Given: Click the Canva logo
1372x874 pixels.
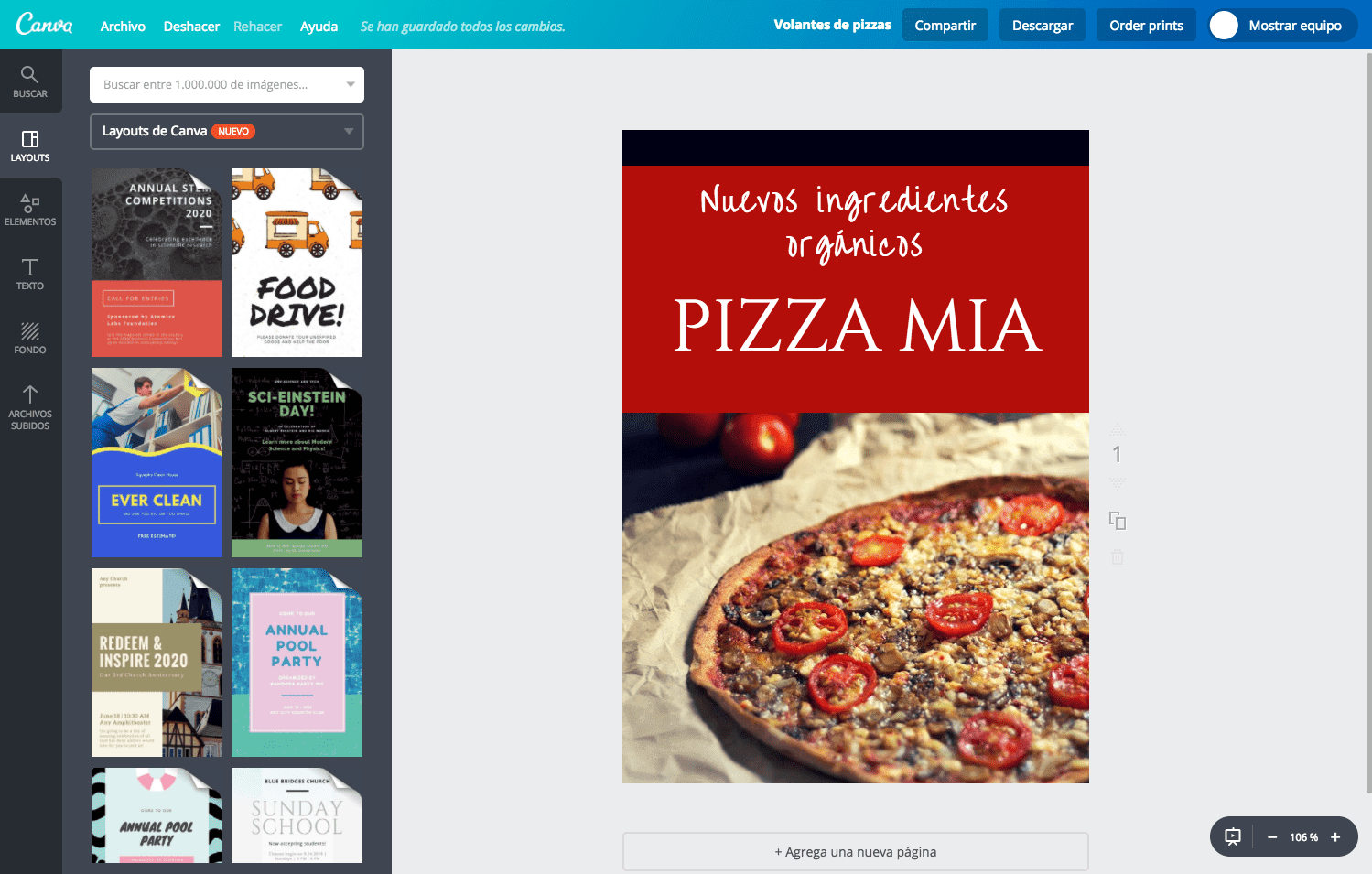Looking at the screenshot, I should pos(44,25).
